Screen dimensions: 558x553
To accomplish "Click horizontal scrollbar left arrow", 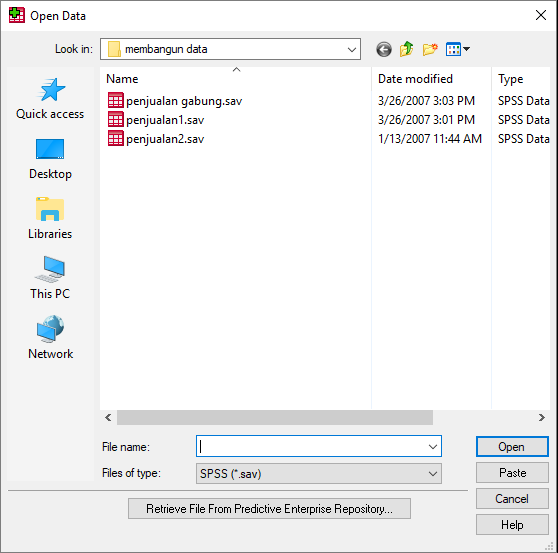I will 108,417.
